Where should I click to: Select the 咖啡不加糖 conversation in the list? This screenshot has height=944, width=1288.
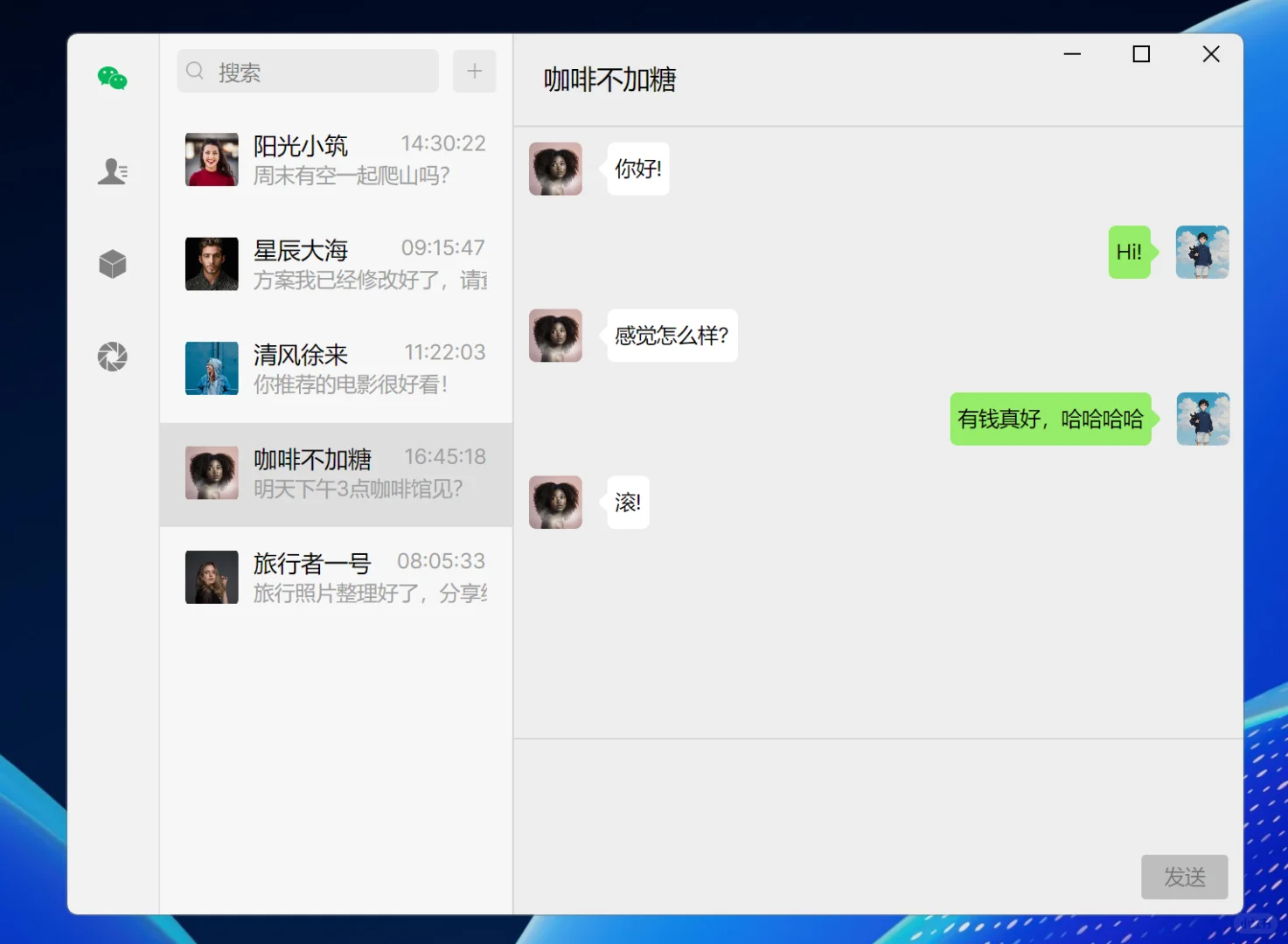tap(336, 474)
